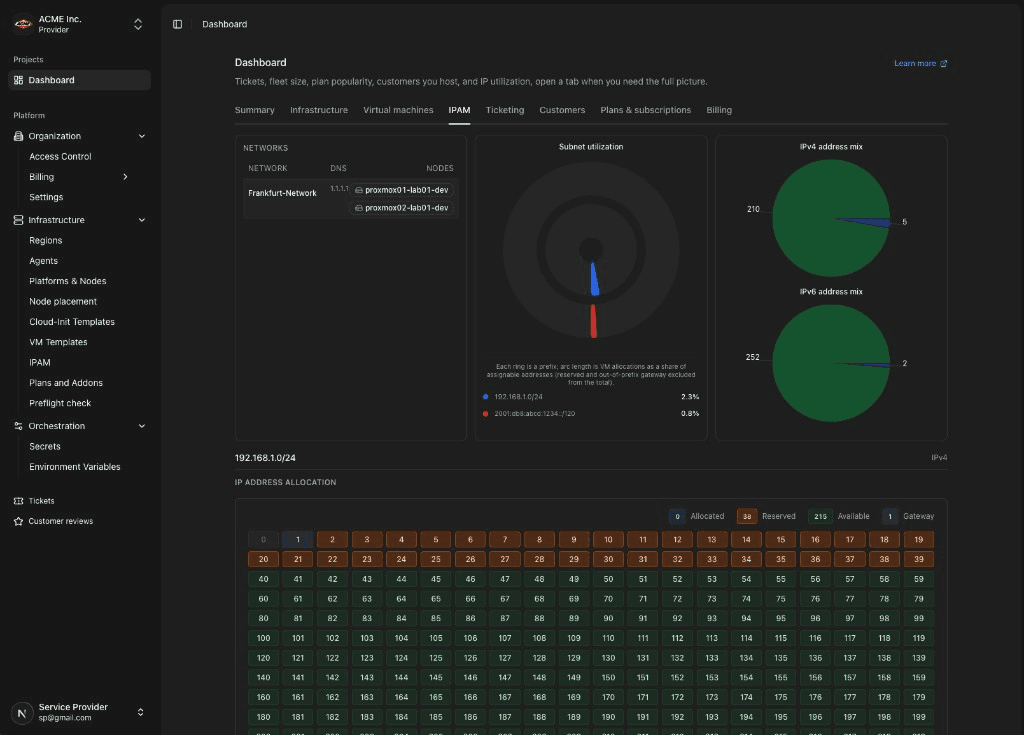Image resolution: width=1024 pixels, height=735 pixels.
Task: Switch to the Summary tab
Action: [x=255, y=110]
